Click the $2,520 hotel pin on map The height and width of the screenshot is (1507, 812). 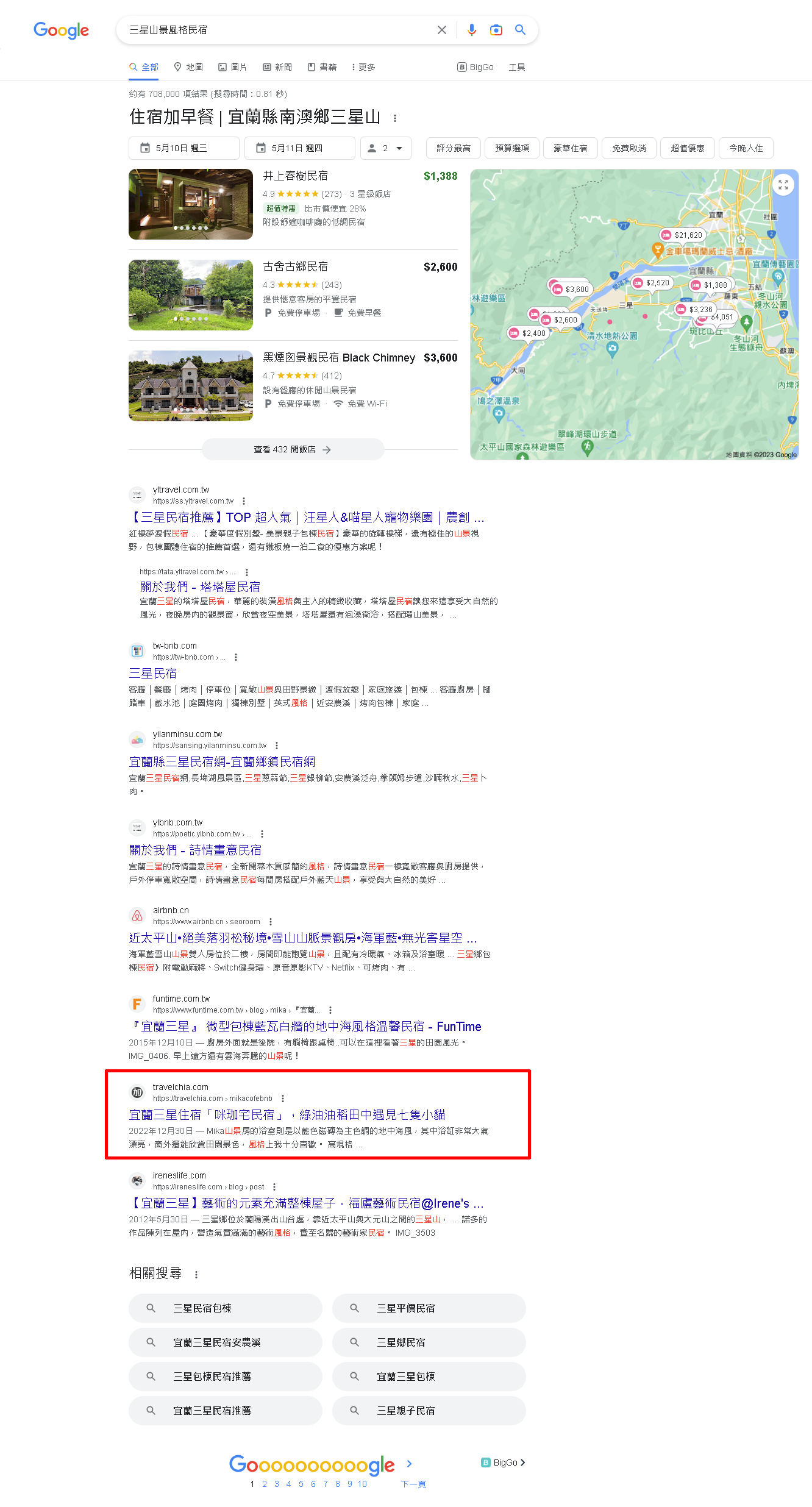pos(652,282)
